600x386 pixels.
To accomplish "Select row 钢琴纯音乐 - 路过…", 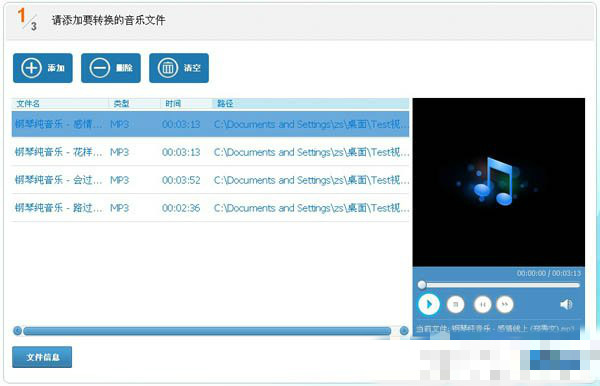I will [x=210, y=208].
